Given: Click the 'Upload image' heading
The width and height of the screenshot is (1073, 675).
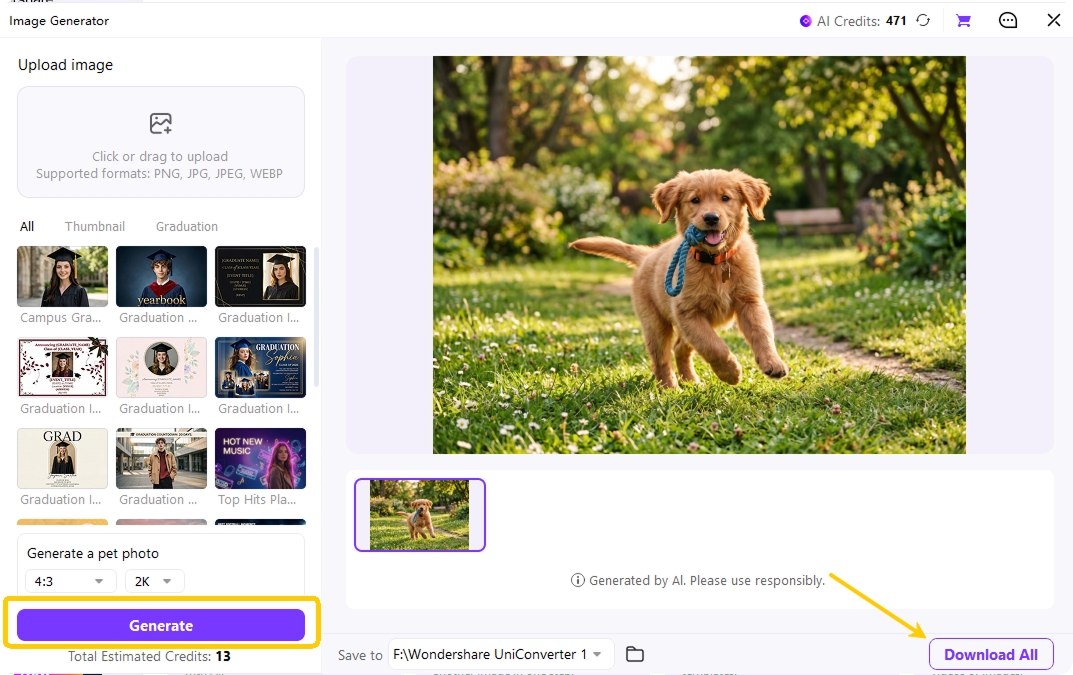Looking at the screenshot, I should pos(65,65).
